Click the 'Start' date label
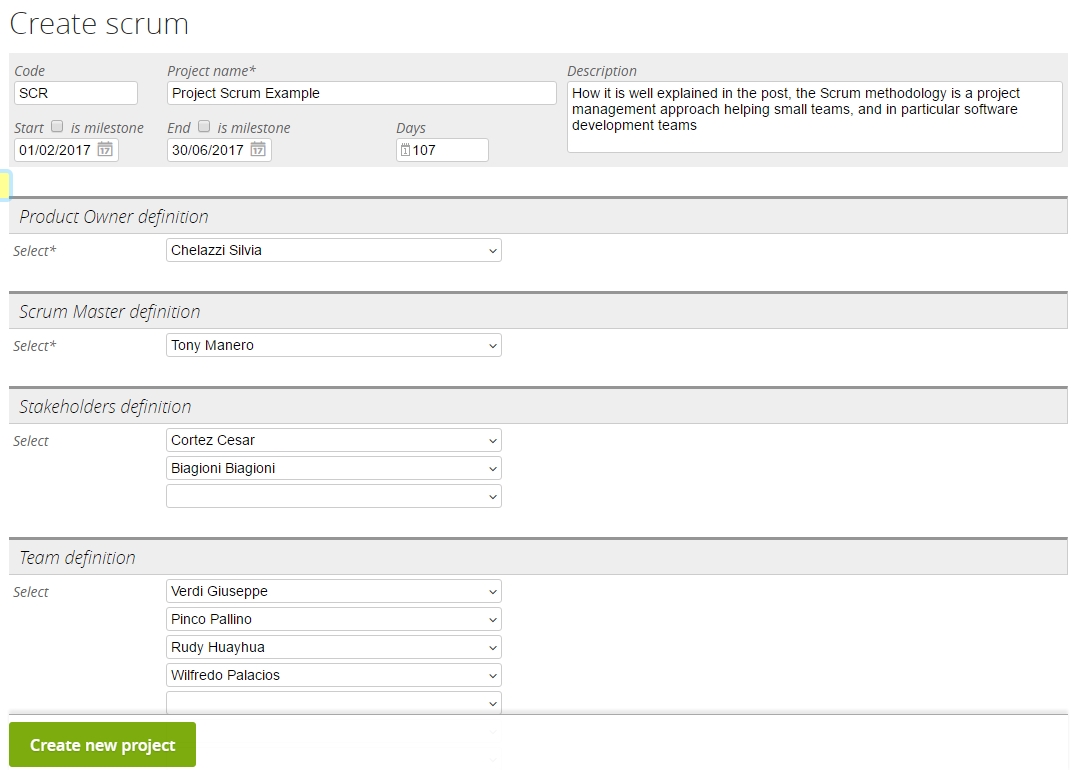 click(29, 128)
